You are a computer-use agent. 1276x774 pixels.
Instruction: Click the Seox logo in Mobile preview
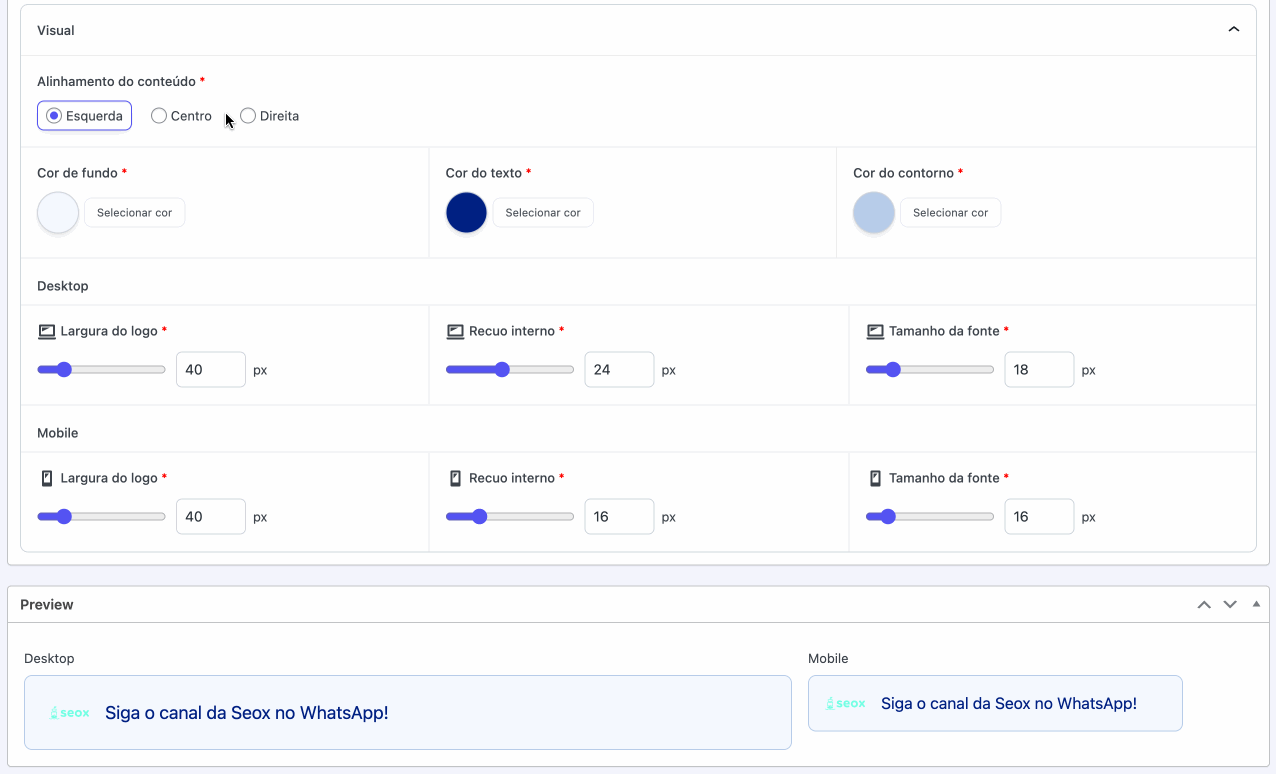point(846,704)
